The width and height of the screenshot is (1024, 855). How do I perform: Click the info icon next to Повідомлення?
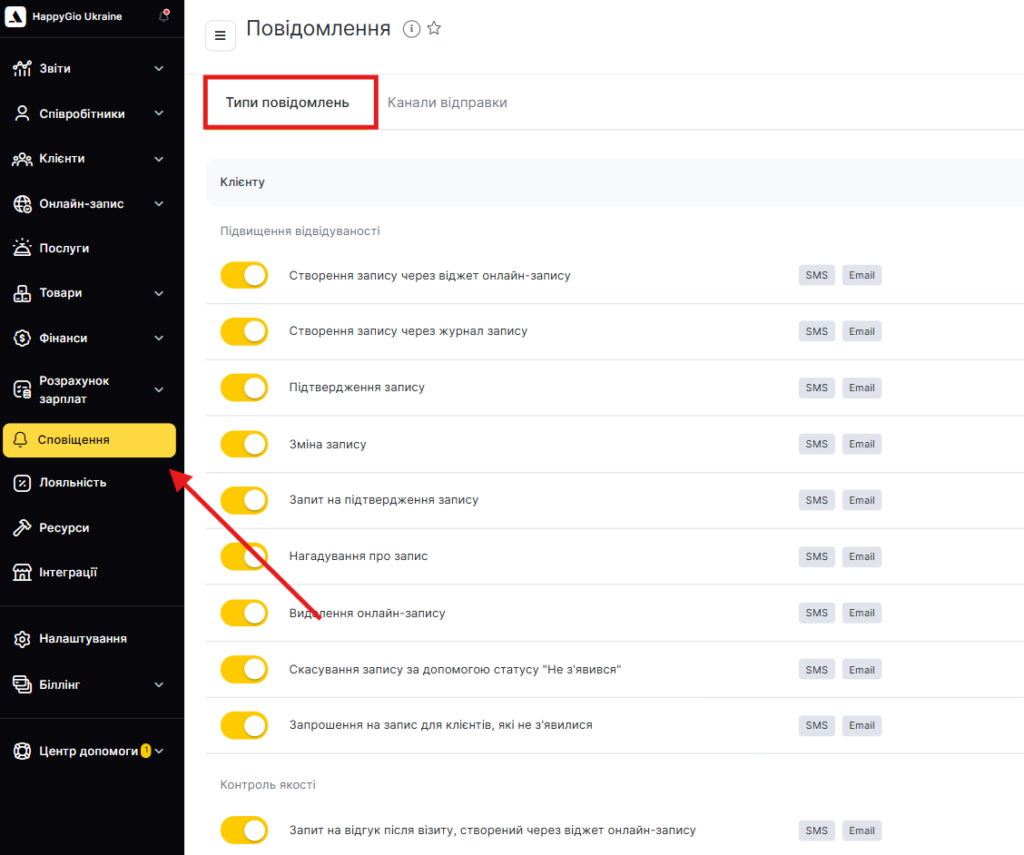(411, 29)
